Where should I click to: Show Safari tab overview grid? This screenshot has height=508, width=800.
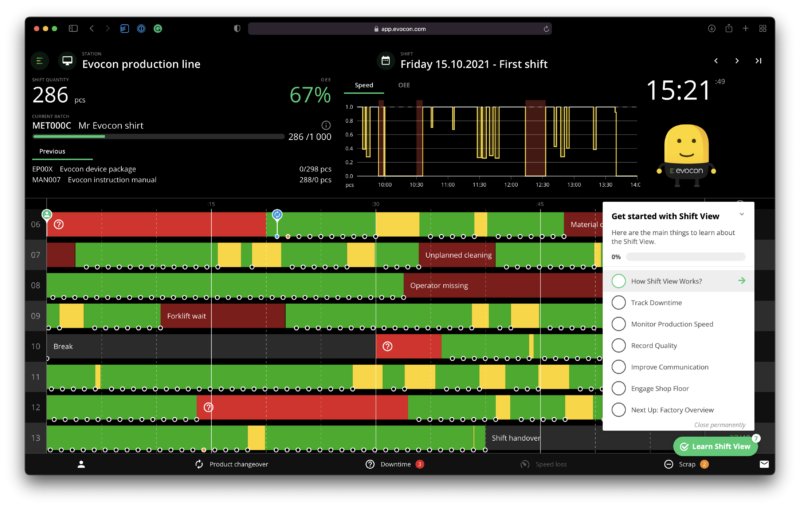point(762,29)
